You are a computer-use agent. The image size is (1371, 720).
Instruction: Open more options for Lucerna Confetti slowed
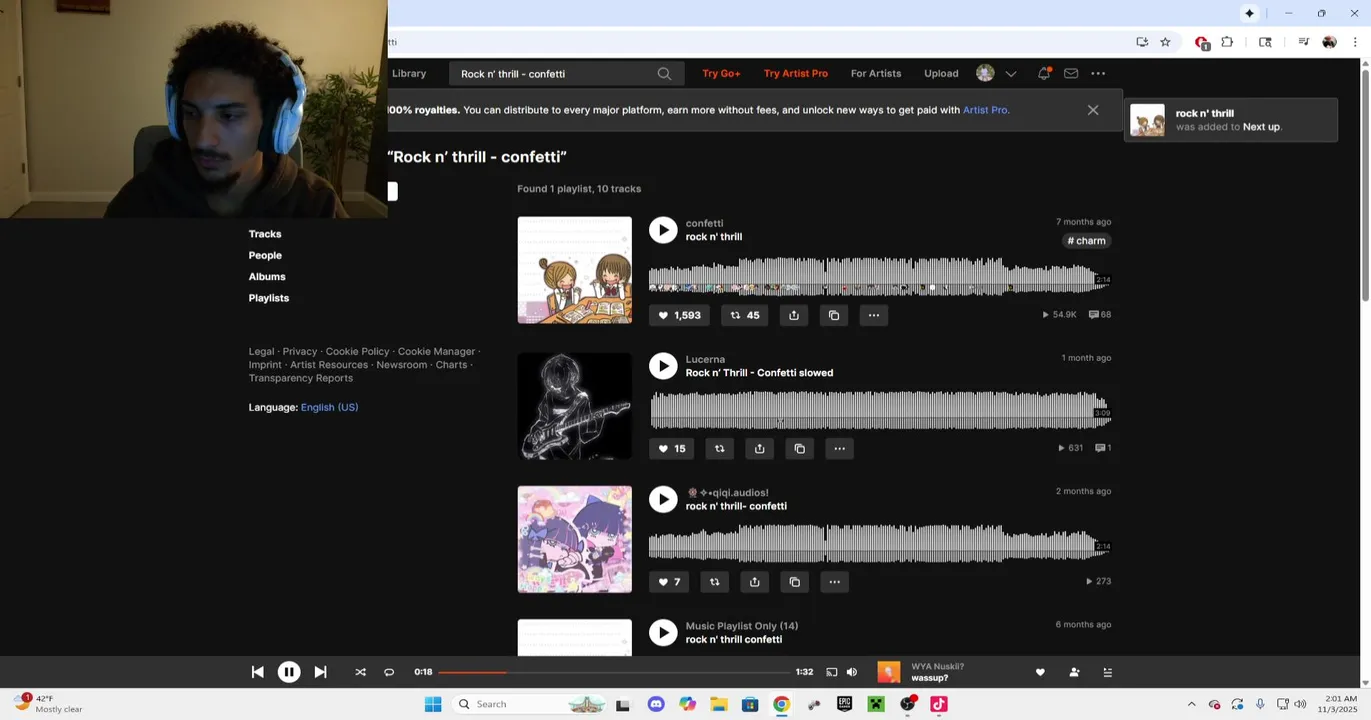(x=840, y=449)
